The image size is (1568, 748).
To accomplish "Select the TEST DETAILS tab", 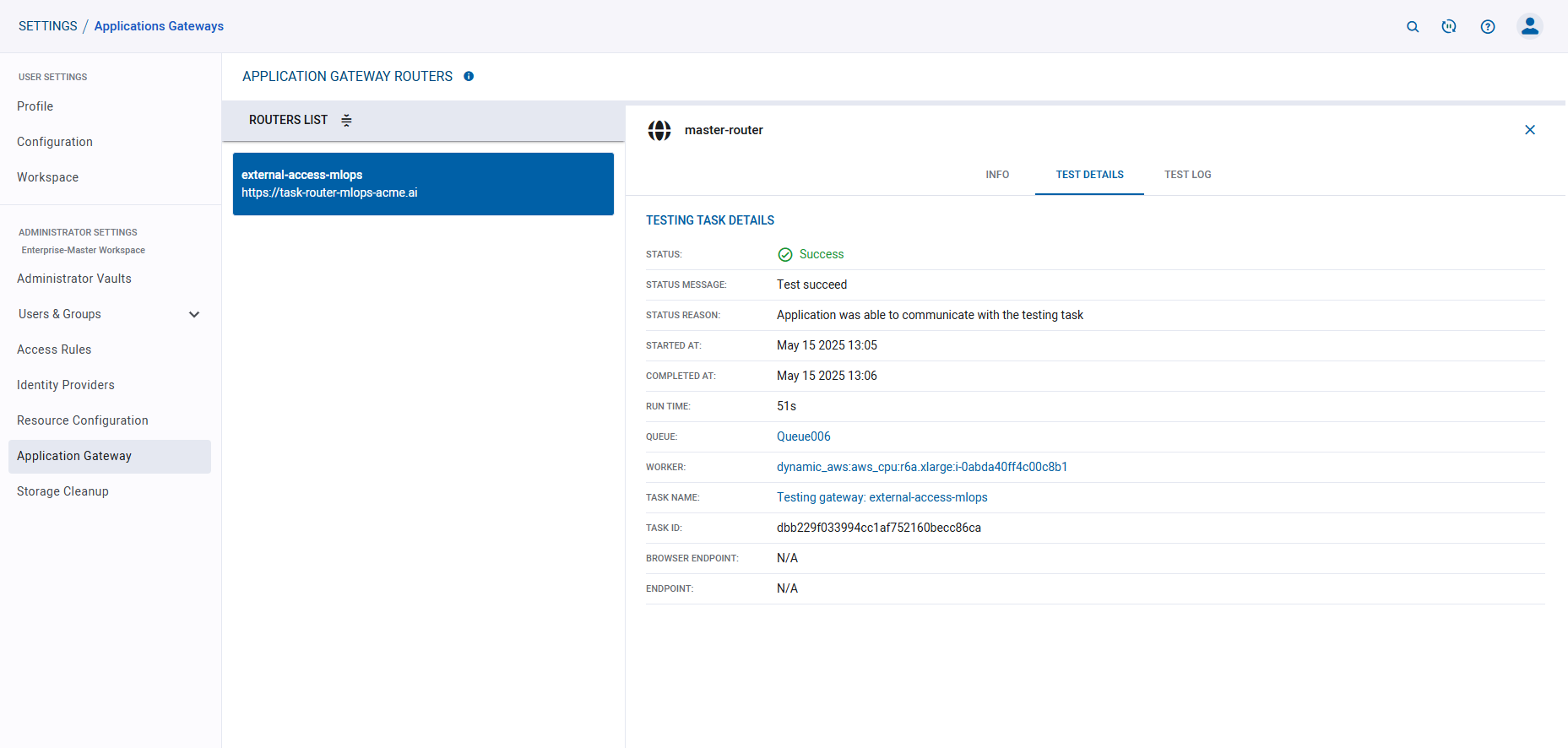I will coord(1089,175).
